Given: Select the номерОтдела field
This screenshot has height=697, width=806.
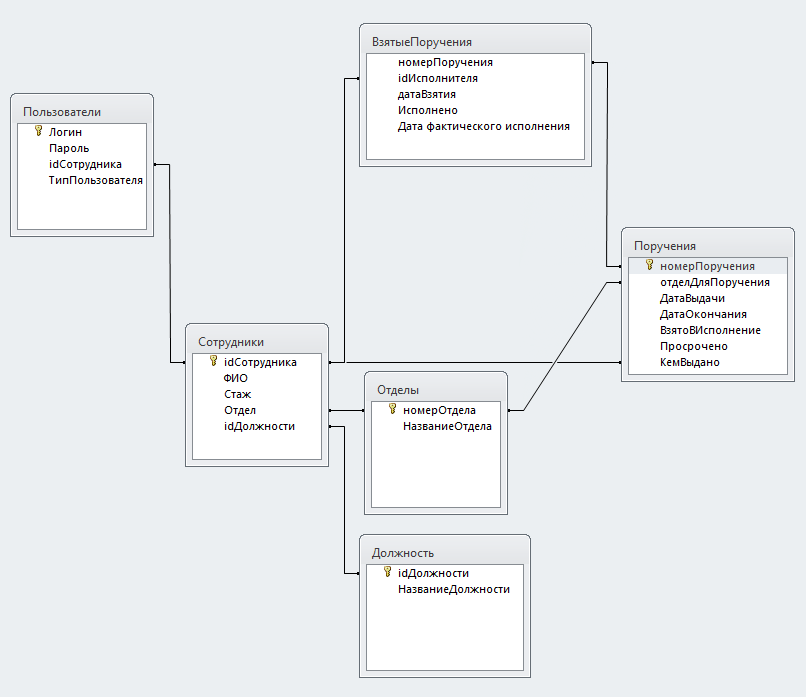Looking at the screenshot, I should pyautogui.click(x=439, y=410).
